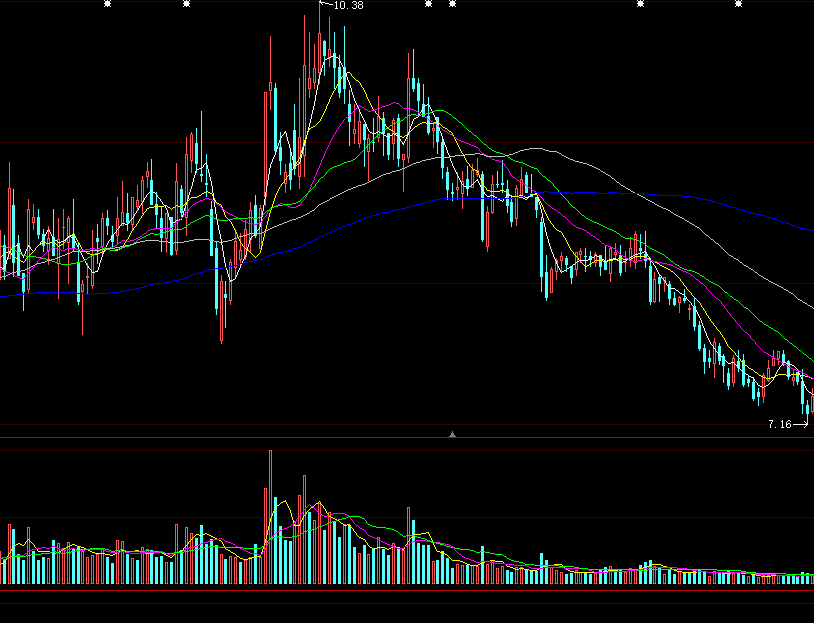This screenshot has width=814, height=623.
Task: Click the 7.16 low price label
Action: click(779, 425)
